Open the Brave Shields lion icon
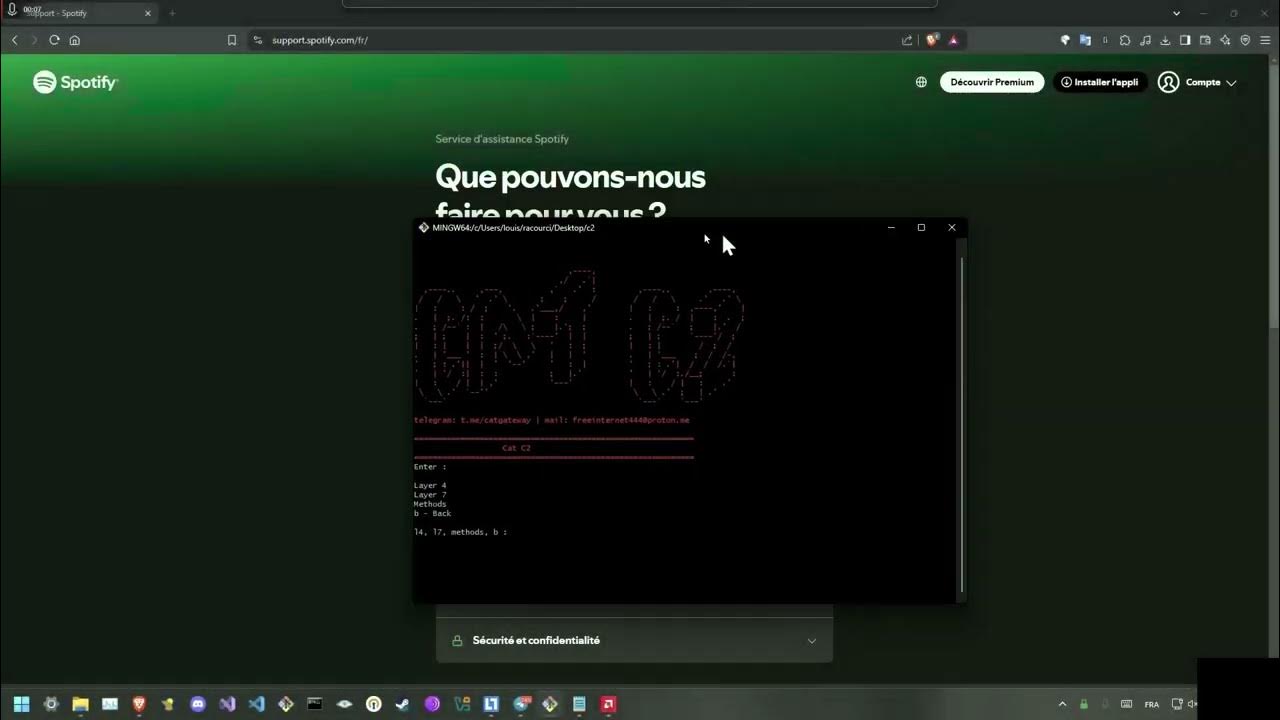This screenshot has height=720, width=1280. point(932,40)
